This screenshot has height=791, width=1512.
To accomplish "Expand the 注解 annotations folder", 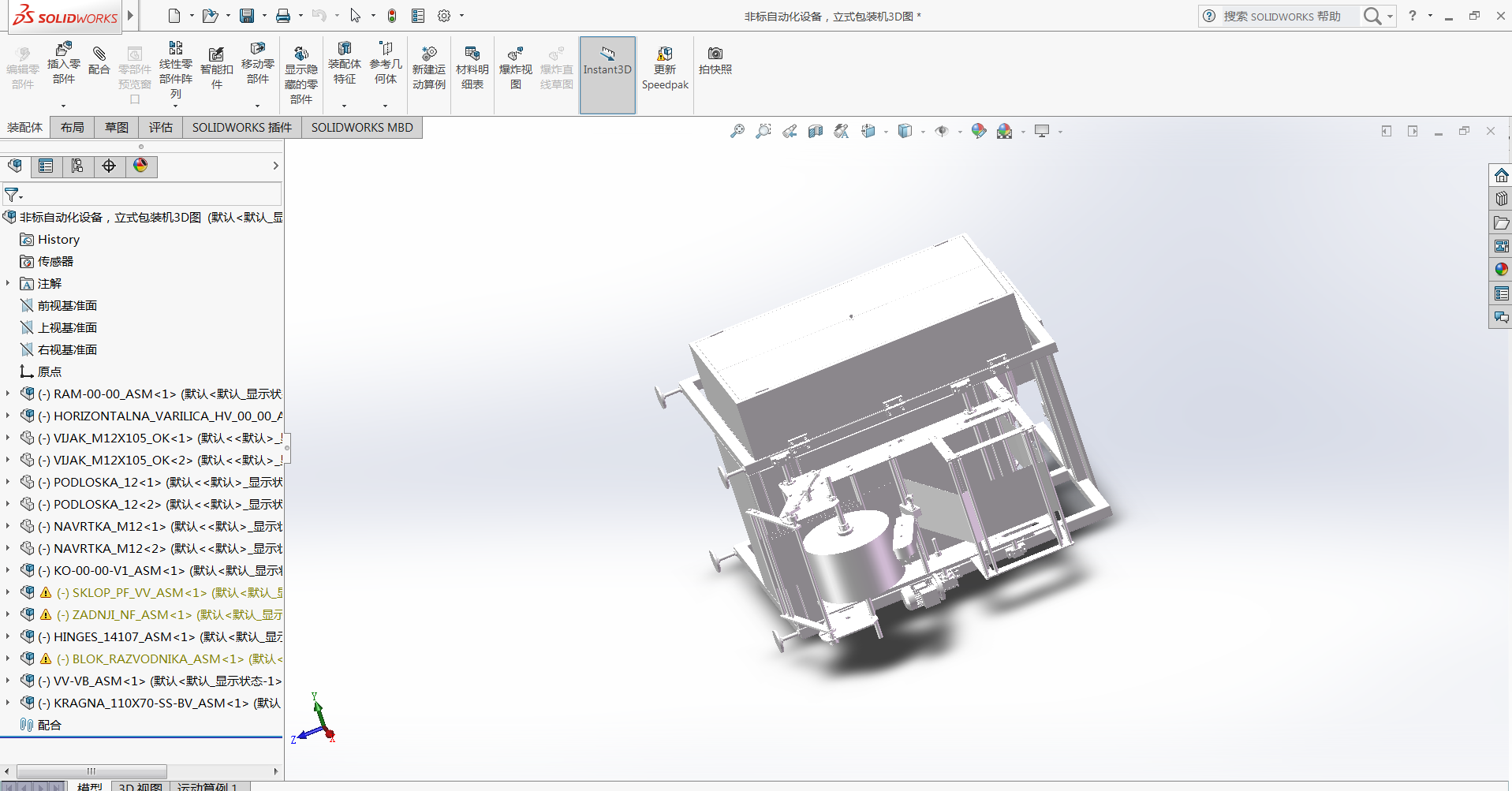I will tap(8, 283).
